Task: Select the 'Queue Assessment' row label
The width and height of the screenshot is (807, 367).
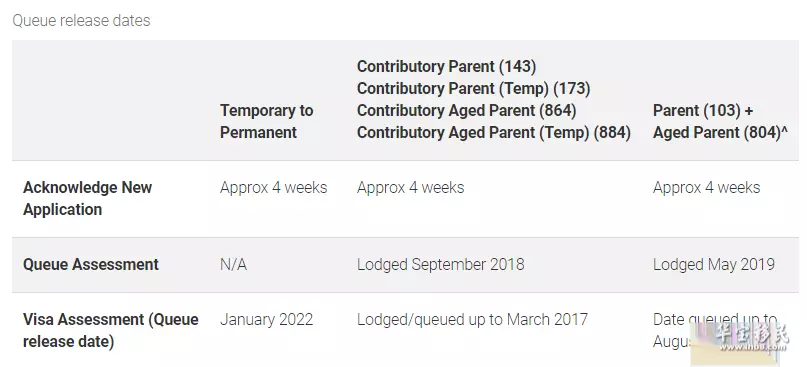Action: 91,265
